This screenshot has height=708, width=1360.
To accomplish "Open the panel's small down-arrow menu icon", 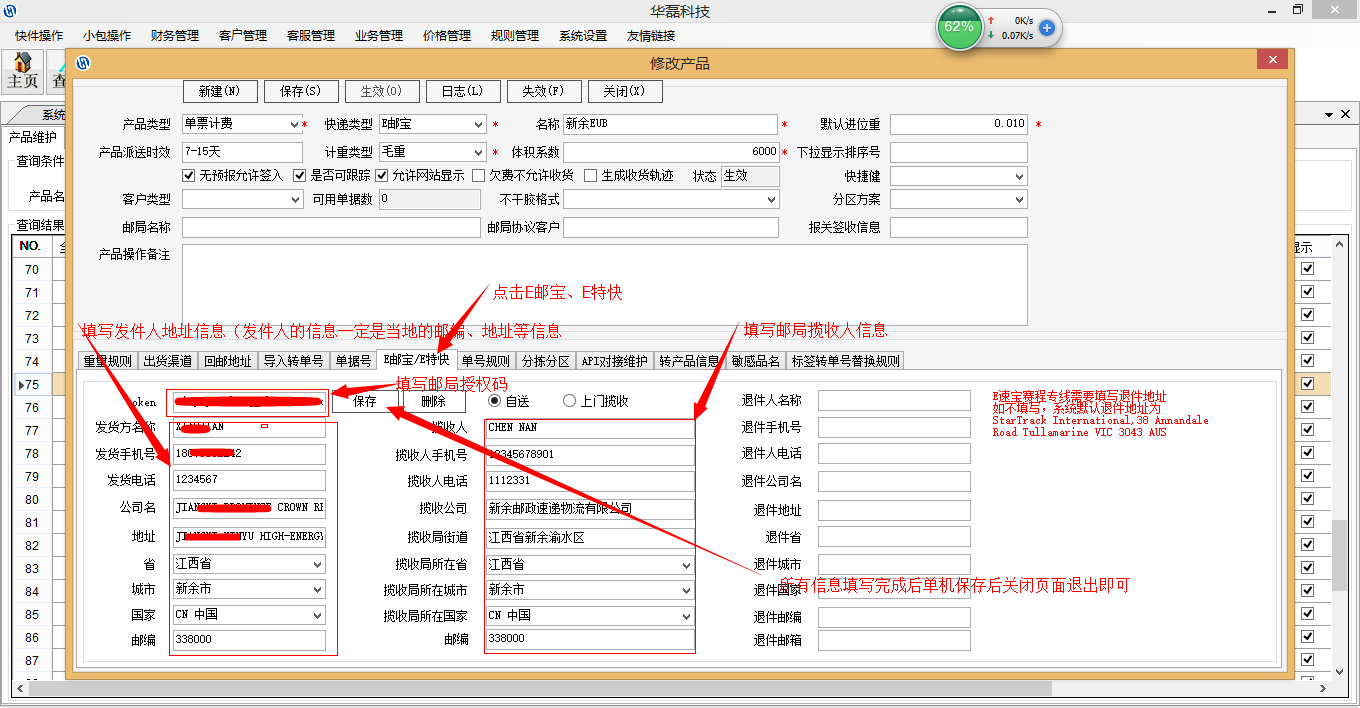I will 1329,115.
